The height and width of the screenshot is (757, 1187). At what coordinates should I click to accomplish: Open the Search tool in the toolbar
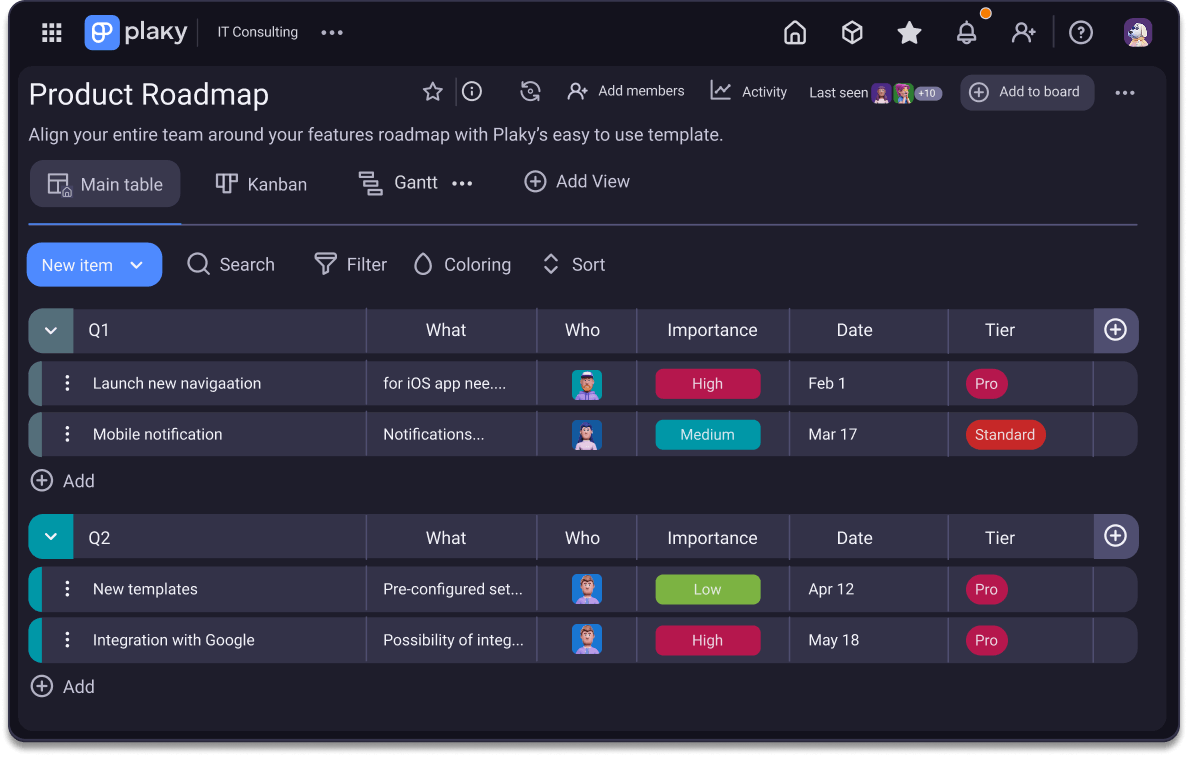tap(231, 264)
